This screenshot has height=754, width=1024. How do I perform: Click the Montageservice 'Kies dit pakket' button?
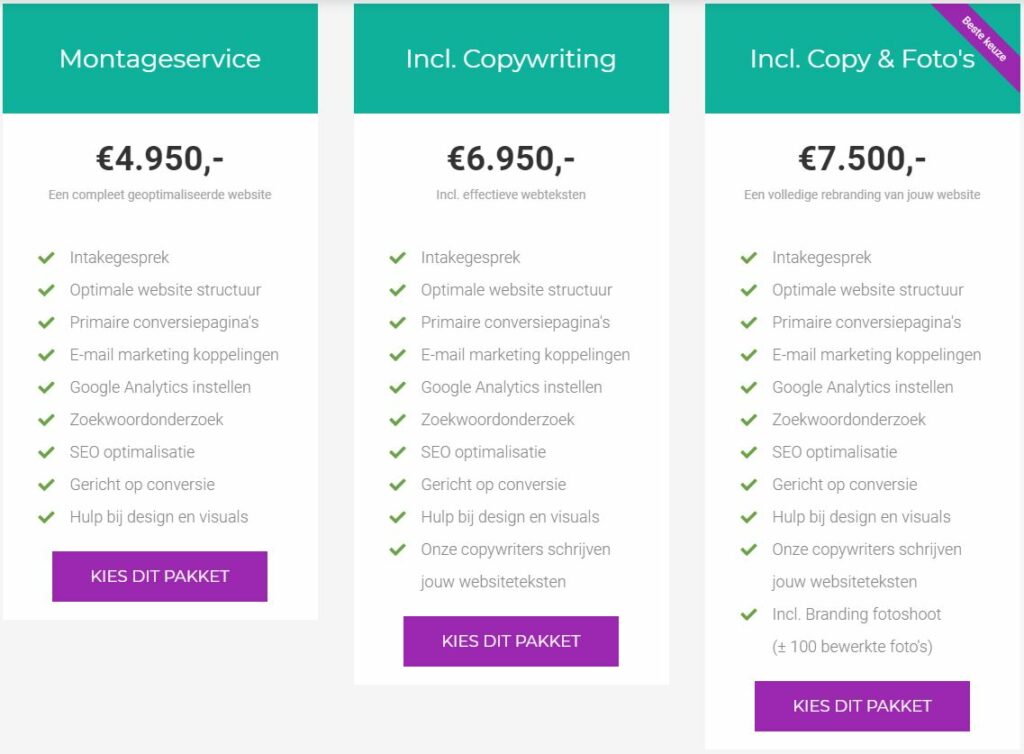coord(160,576)
